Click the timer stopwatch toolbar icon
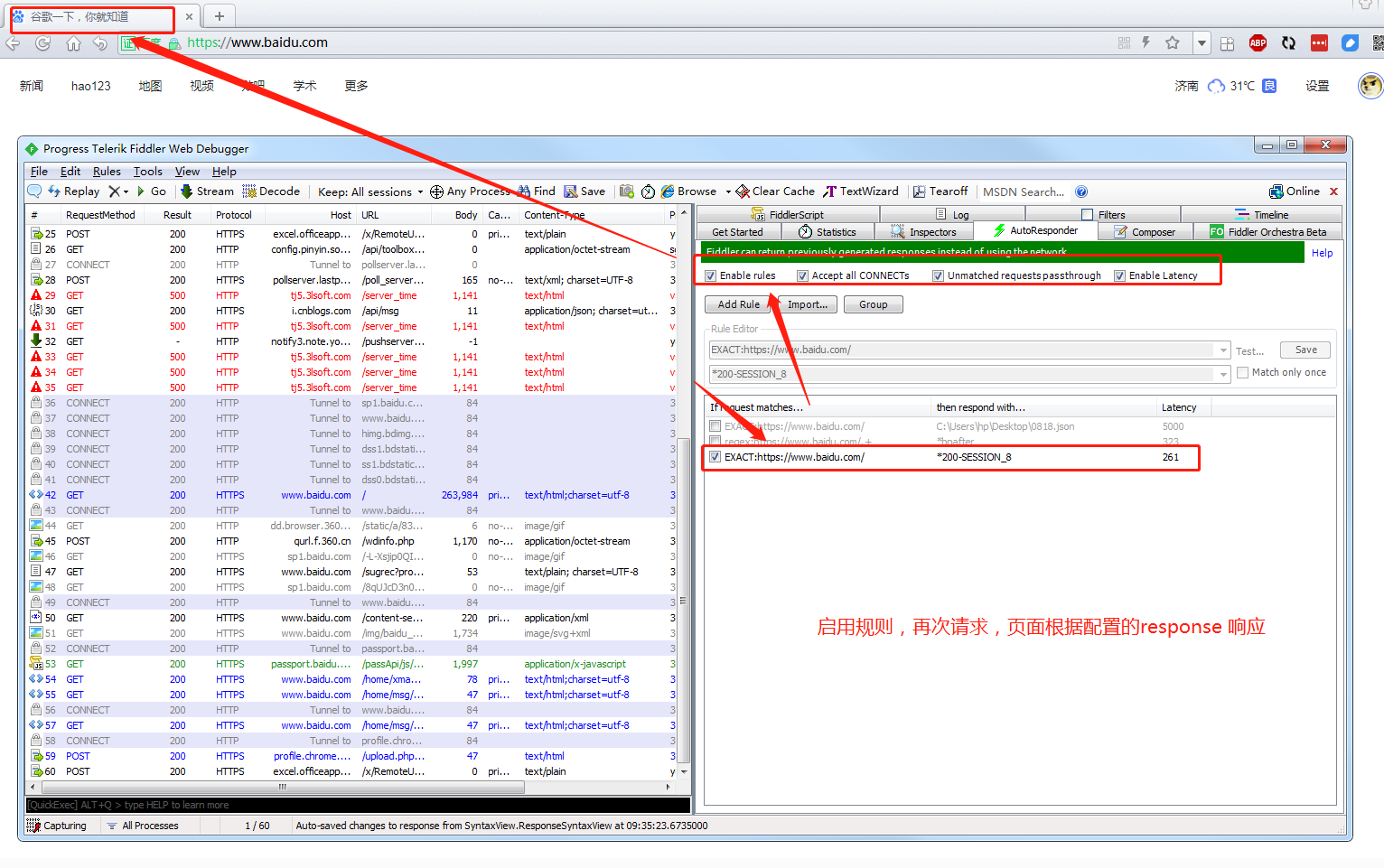The image size is (1384, 868). [x=648, y=191]
